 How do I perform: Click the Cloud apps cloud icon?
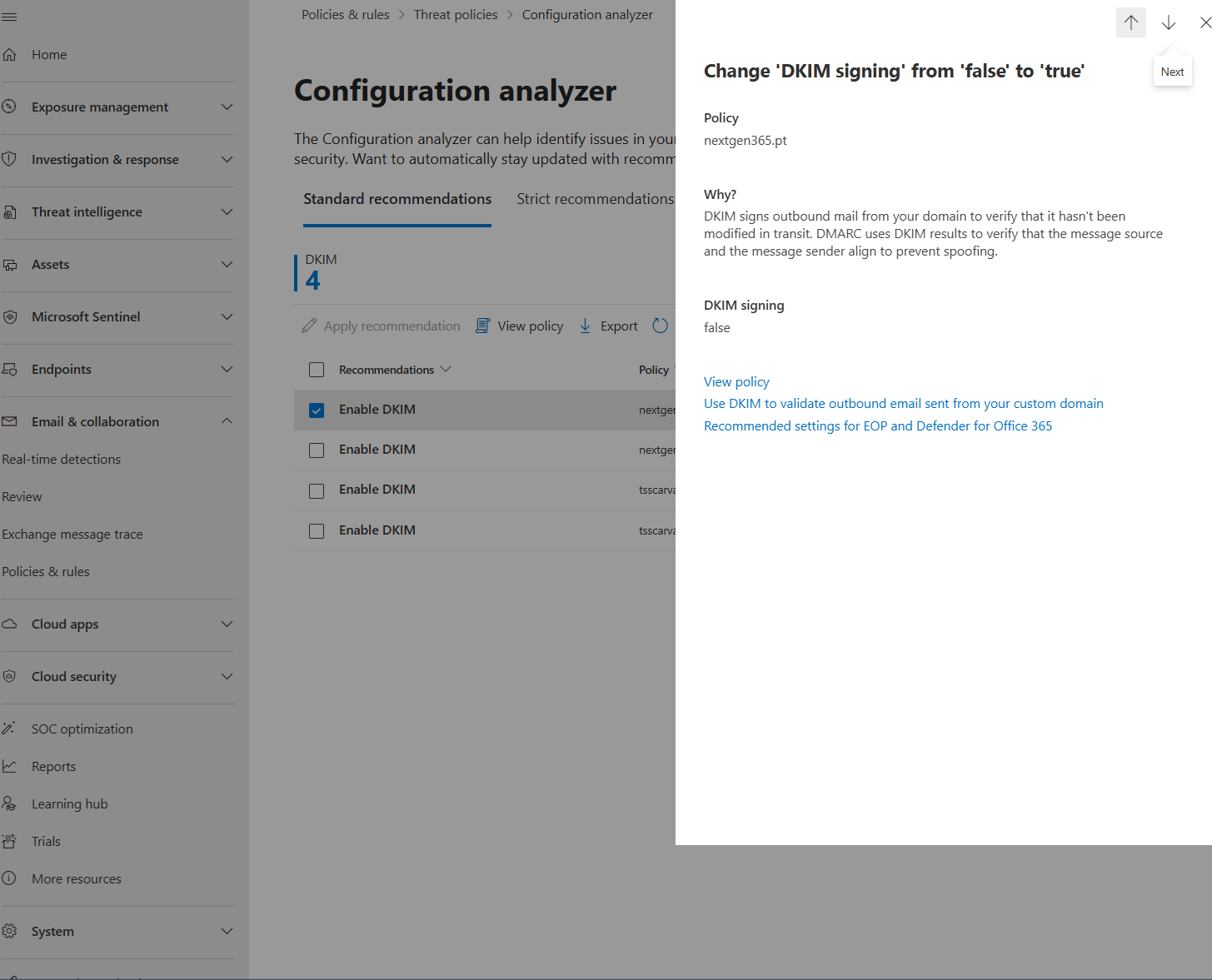10,624
